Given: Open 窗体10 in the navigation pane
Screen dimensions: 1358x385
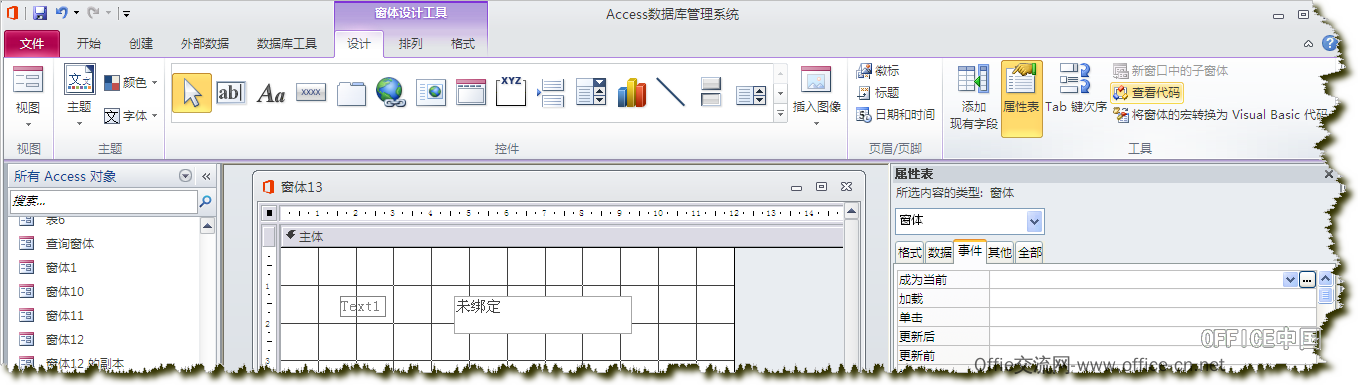Looking at the screenshot, I should coord(65,291).
